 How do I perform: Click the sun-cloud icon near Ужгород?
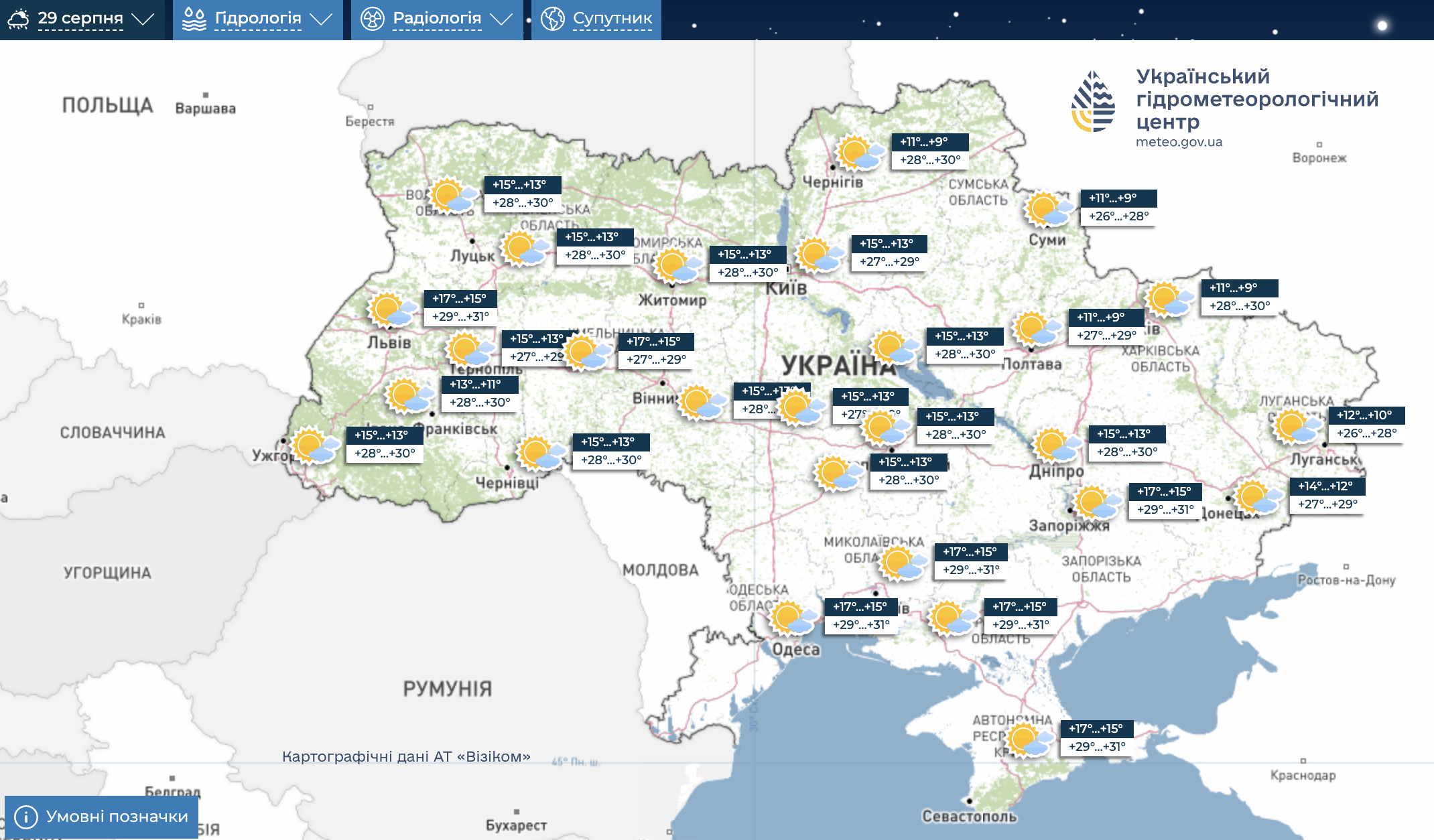click(x=314, y=446)
